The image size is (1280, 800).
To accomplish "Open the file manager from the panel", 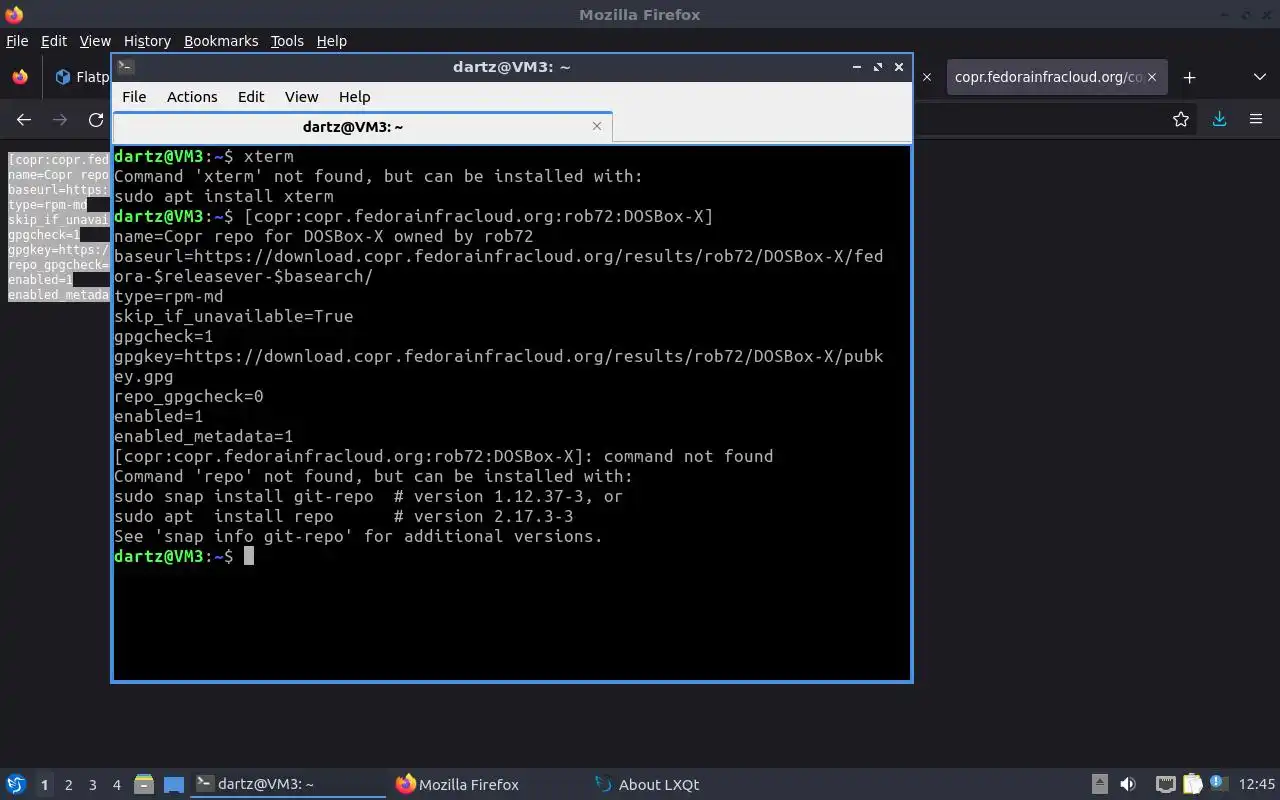I will tap(143, 785).
